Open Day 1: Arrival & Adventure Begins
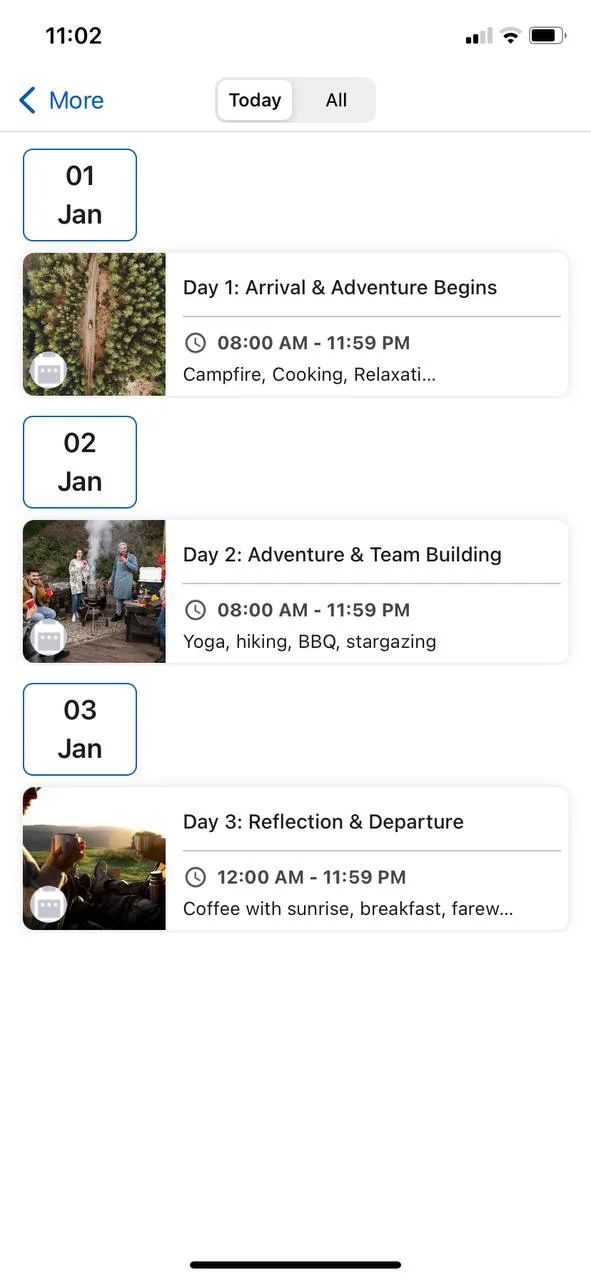Screen dimensions: 591x1280 pyautogui.click(x=296, y=324)
